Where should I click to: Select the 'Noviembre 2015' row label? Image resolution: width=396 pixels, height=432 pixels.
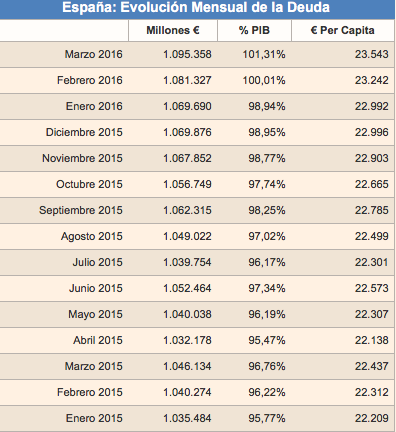coord(82,158)
